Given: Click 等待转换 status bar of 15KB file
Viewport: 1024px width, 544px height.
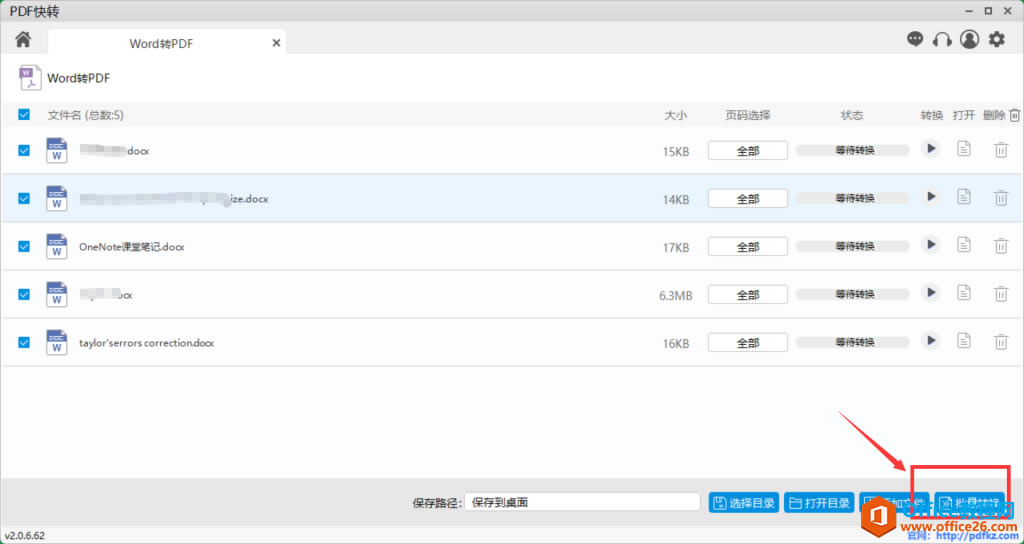Looking at the screenshot, I should click(x=852, y=150).
